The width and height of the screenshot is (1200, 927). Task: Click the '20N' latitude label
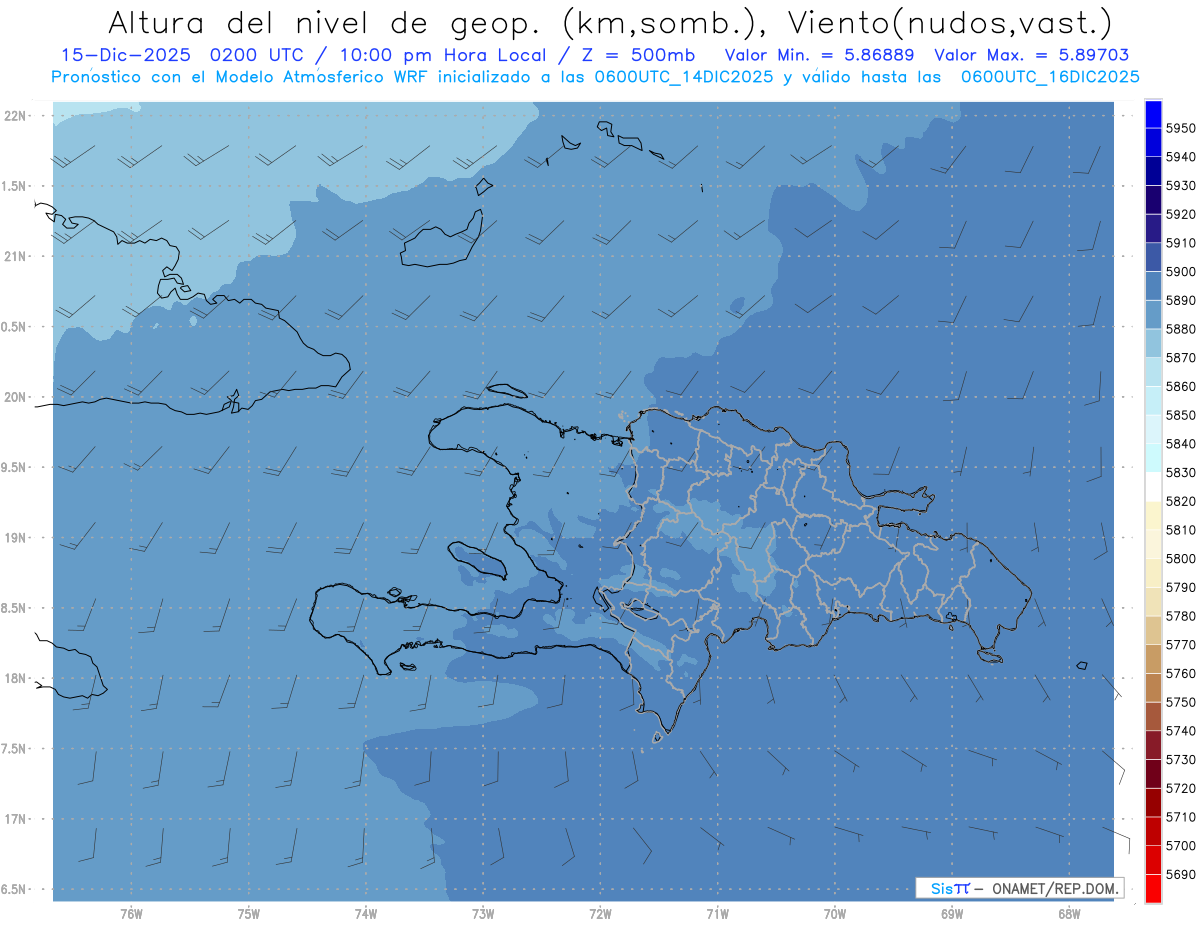(x=15, y=397)
